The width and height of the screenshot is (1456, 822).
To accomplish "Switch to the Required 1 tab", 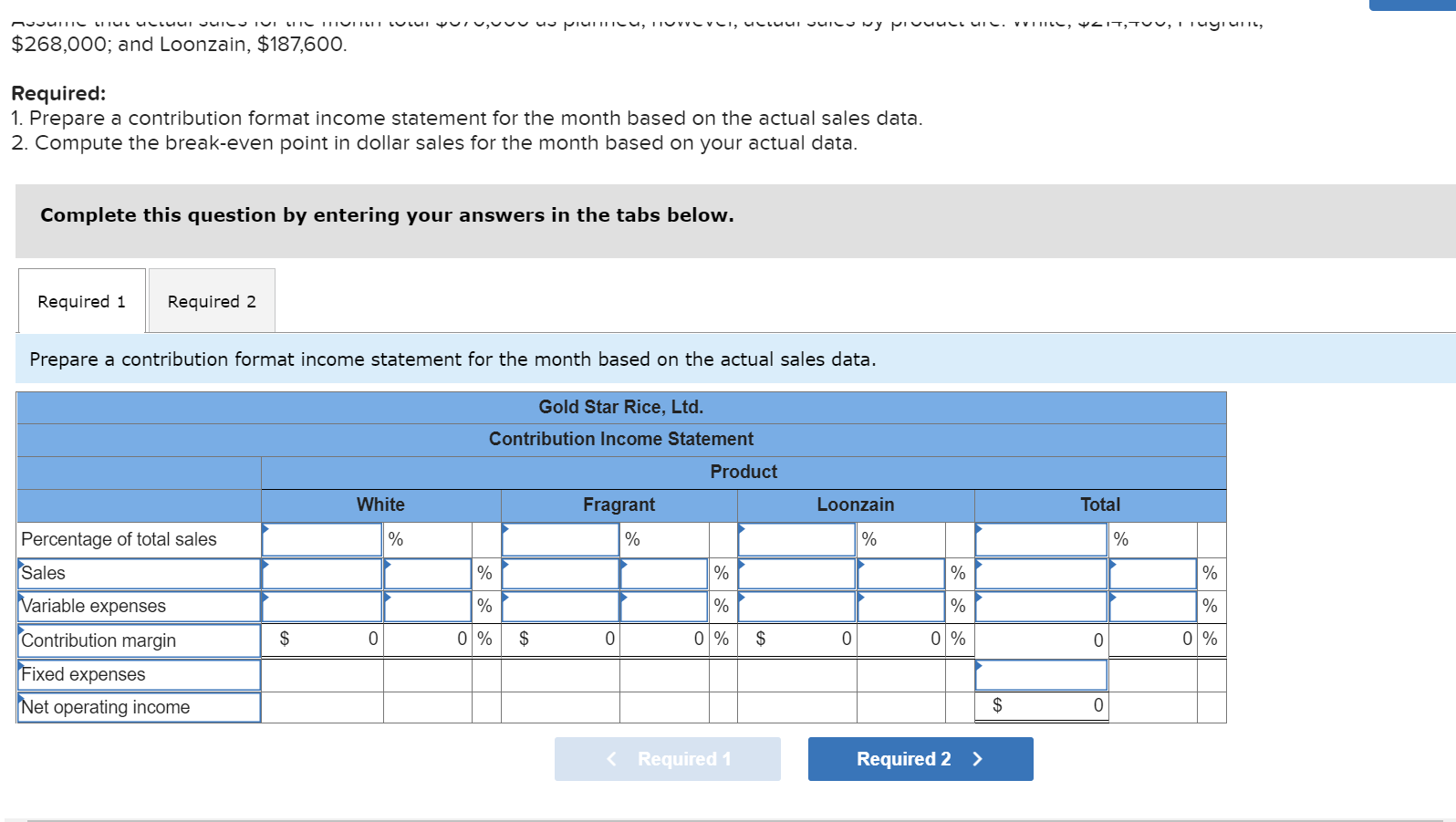I will (x=81, y=301).
